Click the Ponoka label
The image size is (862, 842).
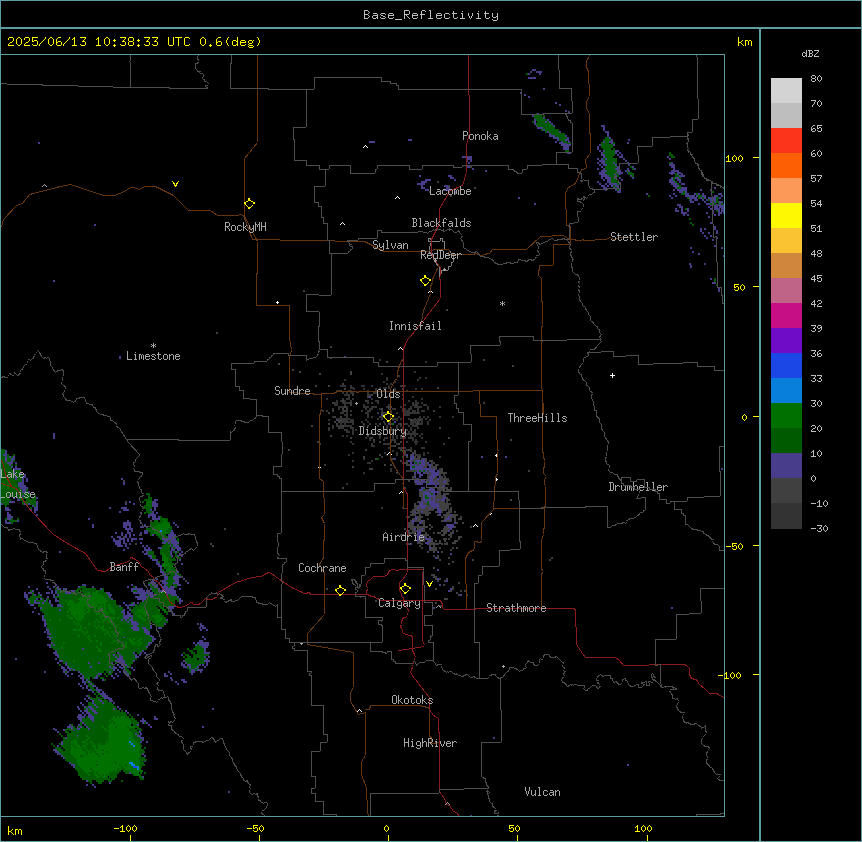pos(480,136)
